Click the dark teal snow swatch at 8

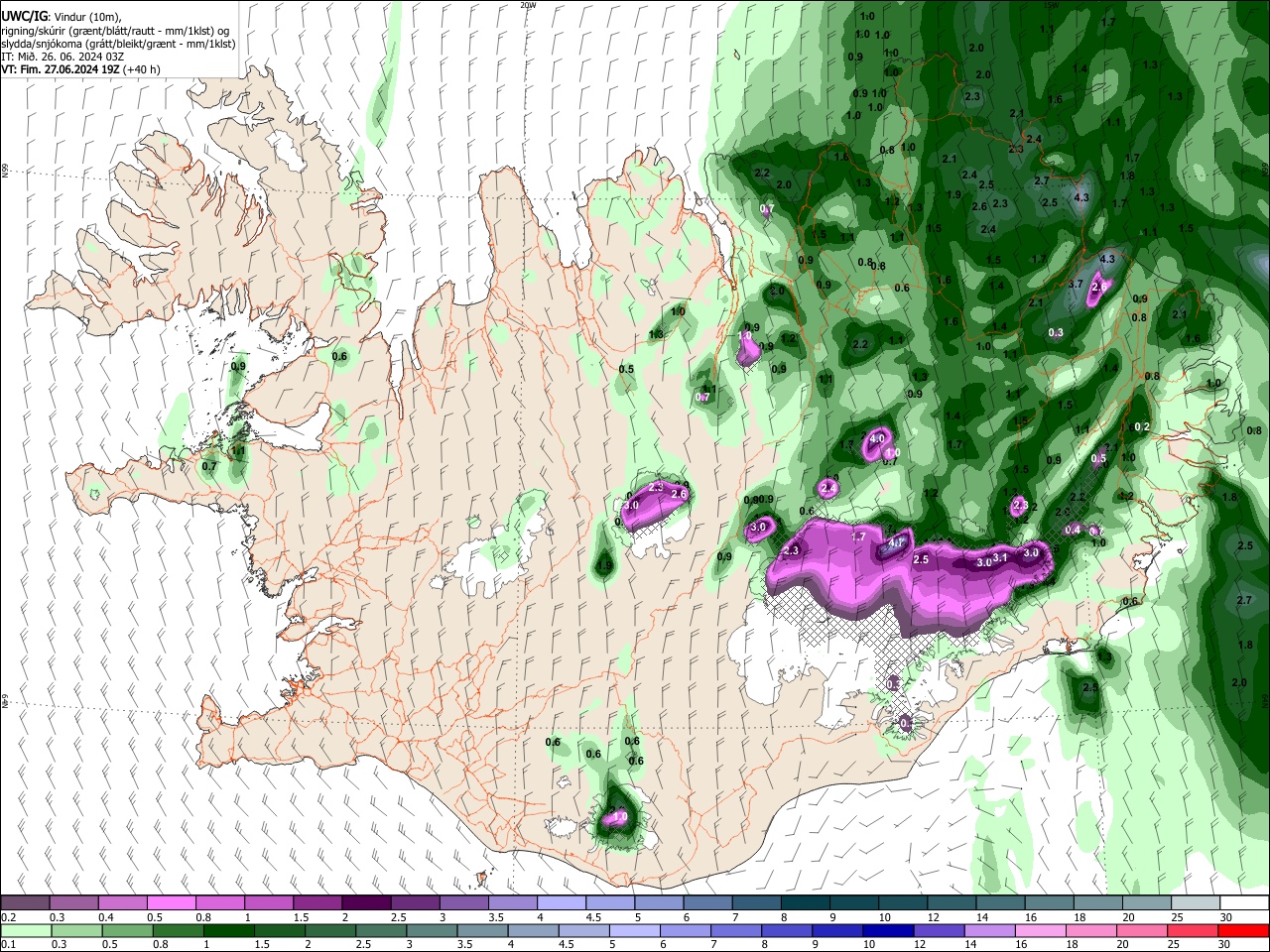click(x=805, y=903)
